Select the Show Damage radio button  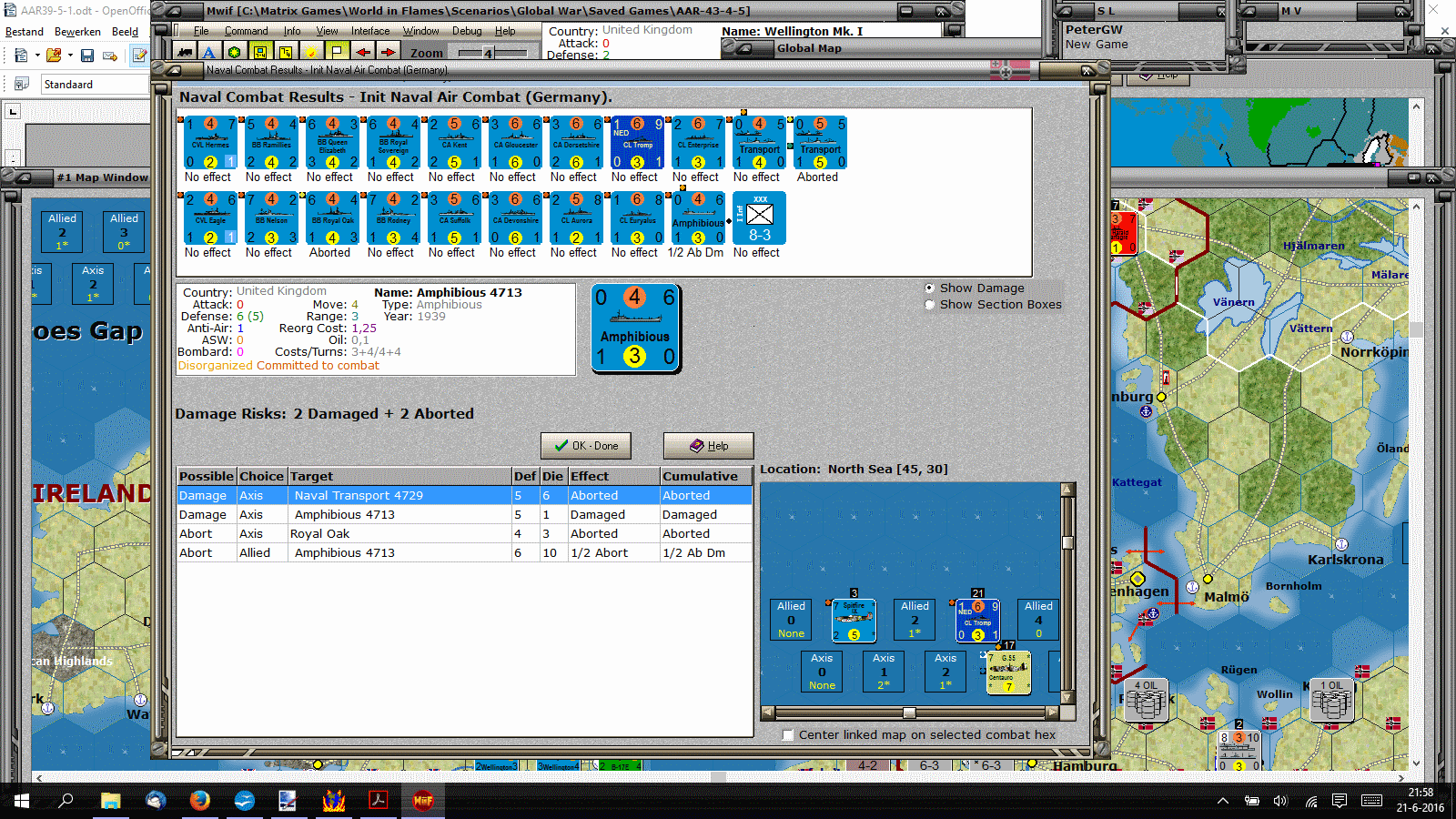coord(930,288)
